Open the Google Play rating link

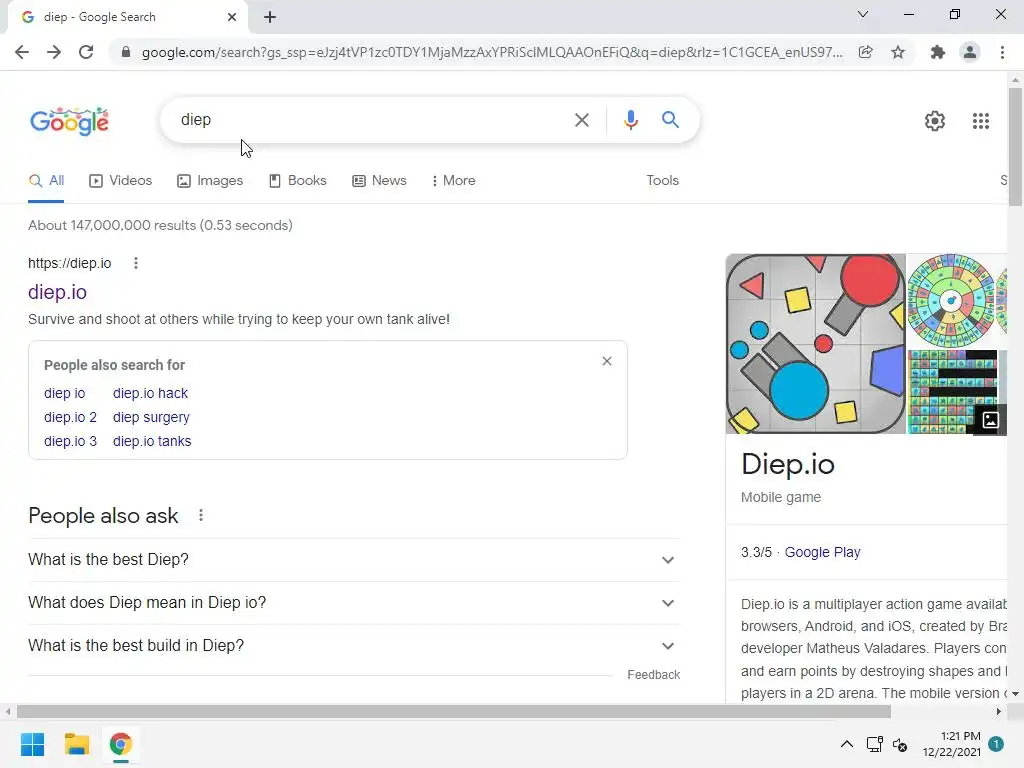(x=822, y=552)
